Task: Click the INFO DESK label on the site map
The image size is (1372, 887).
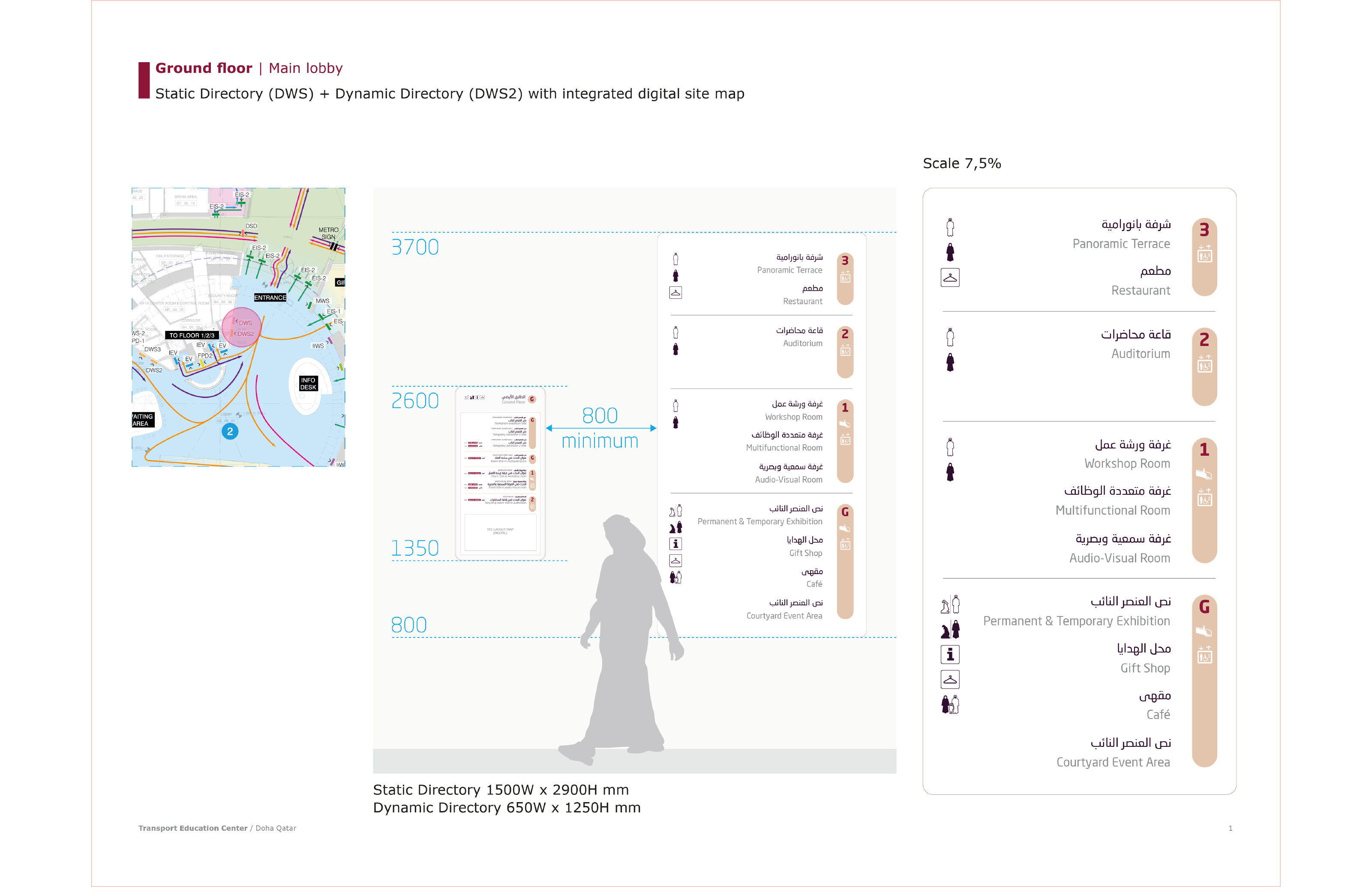Action: pos(308,384)
